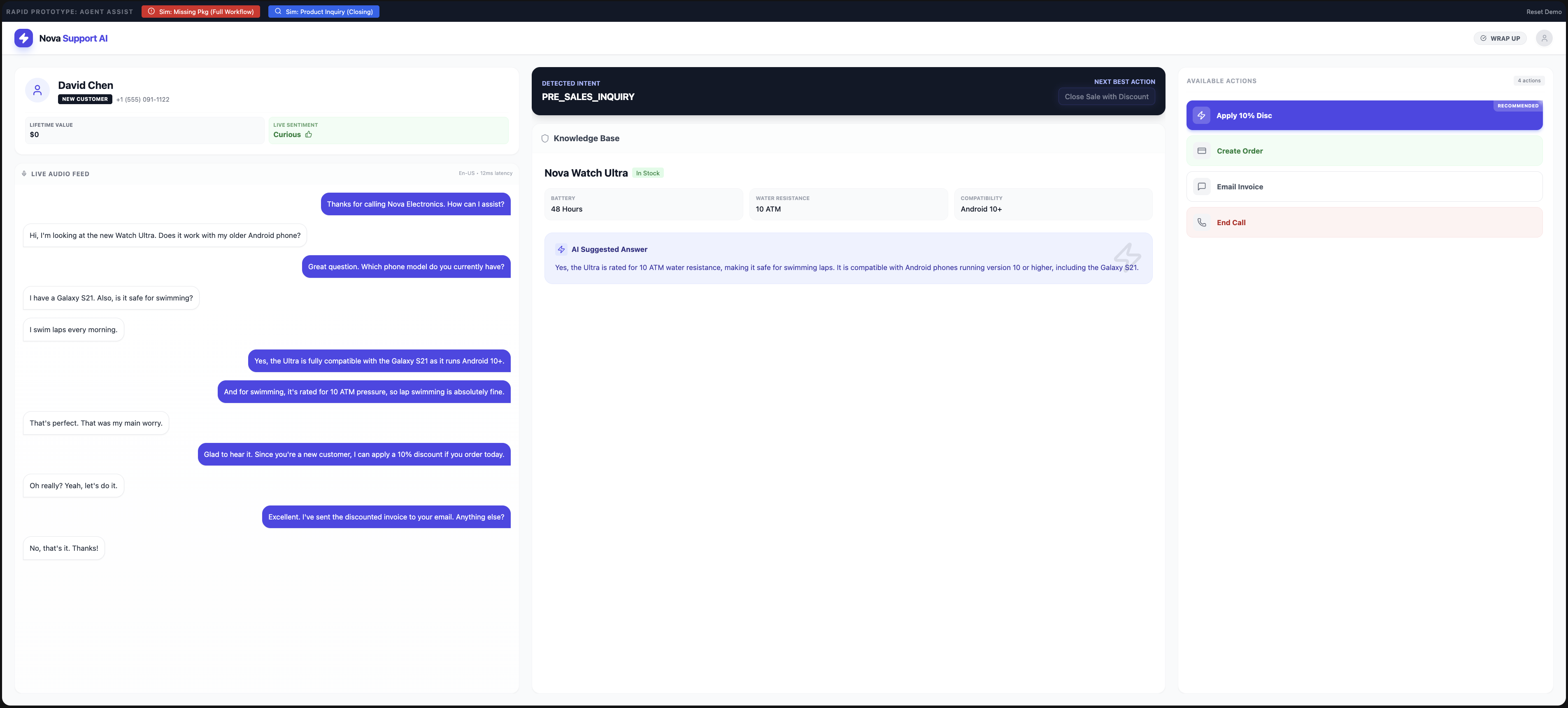Click the In Stock badge
The height and width of the screenshot is (708, 1568).
648,173
